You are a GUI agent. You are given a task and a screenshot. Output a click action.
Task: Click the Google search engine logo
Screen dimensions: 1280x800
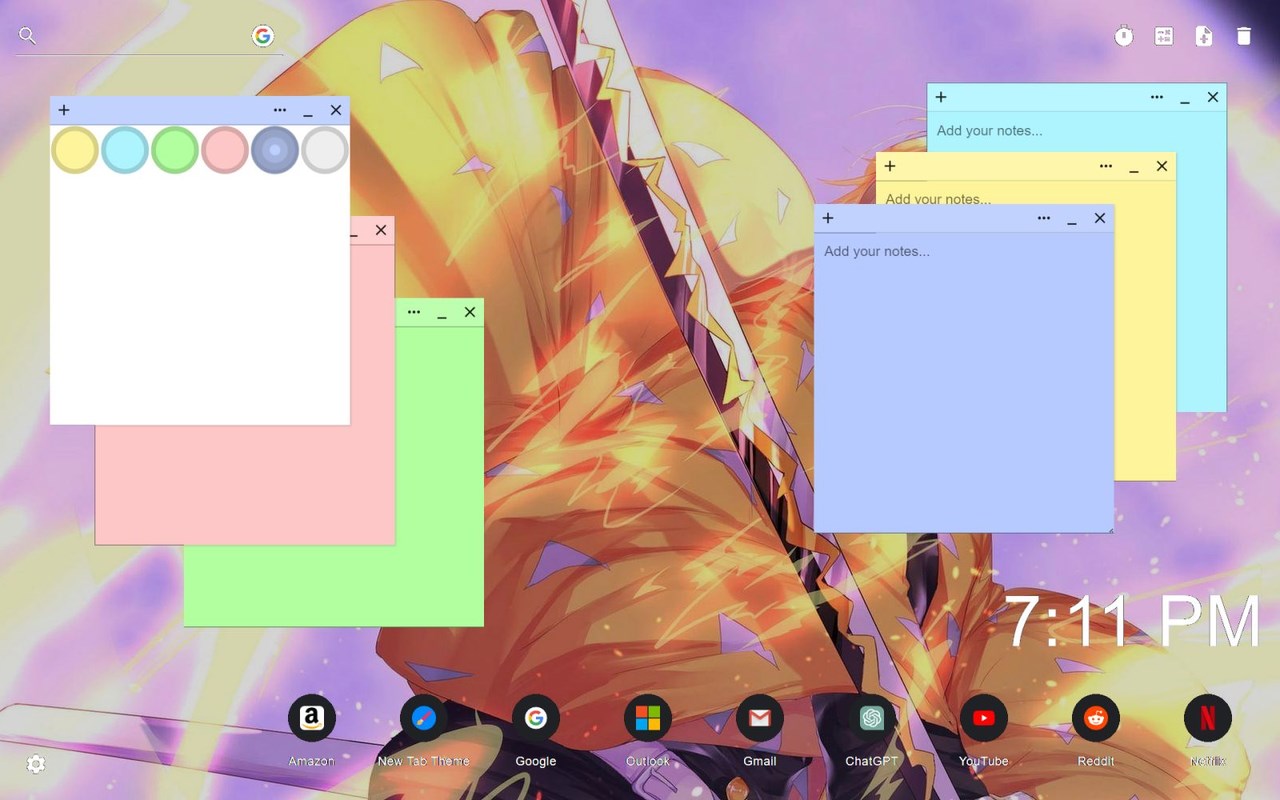click(263, 36)
